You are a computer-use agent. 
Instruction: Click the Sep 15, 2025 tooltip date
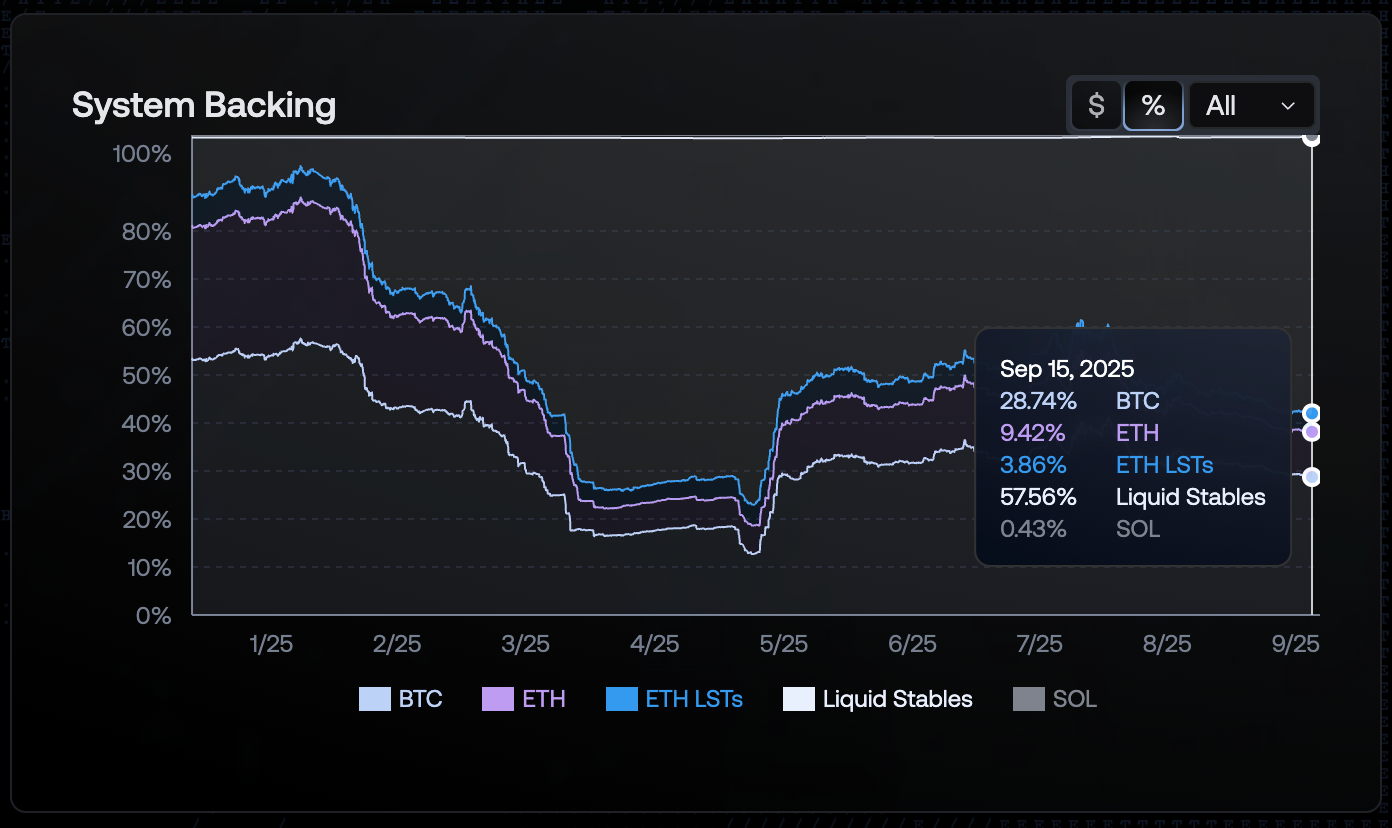[x=1067, y=369]
